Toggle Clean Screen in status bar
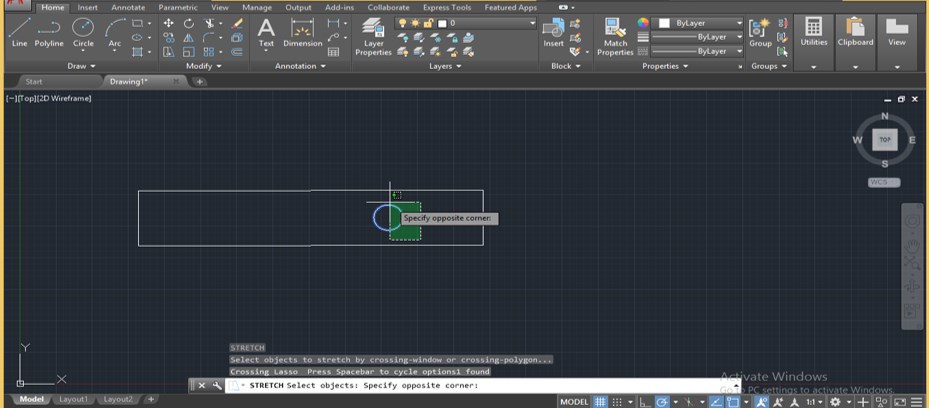The width and height of the screenshot is (929, 408). pos(902,402)
